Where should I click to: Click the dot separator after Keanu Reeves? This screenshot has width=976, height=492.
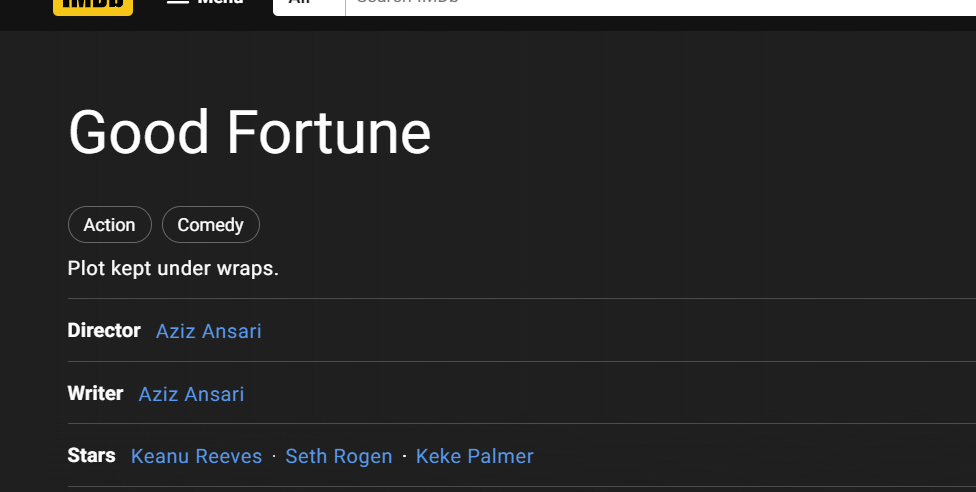(x=274, y=457)
